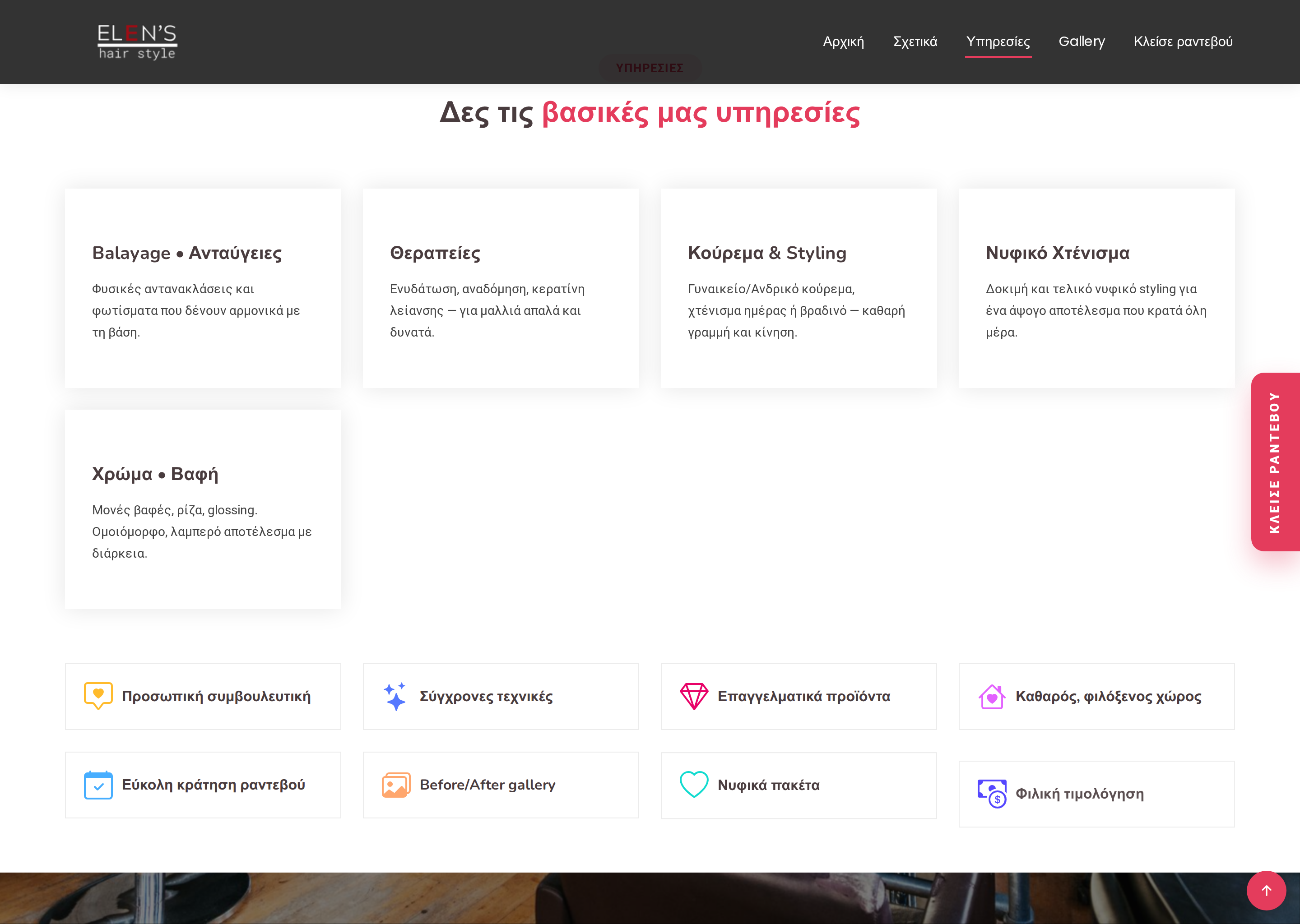Image resolution: width=1300 pixels, height=924 pixels.
Task: Click the money pricing icon
Action: click(992, 794)
